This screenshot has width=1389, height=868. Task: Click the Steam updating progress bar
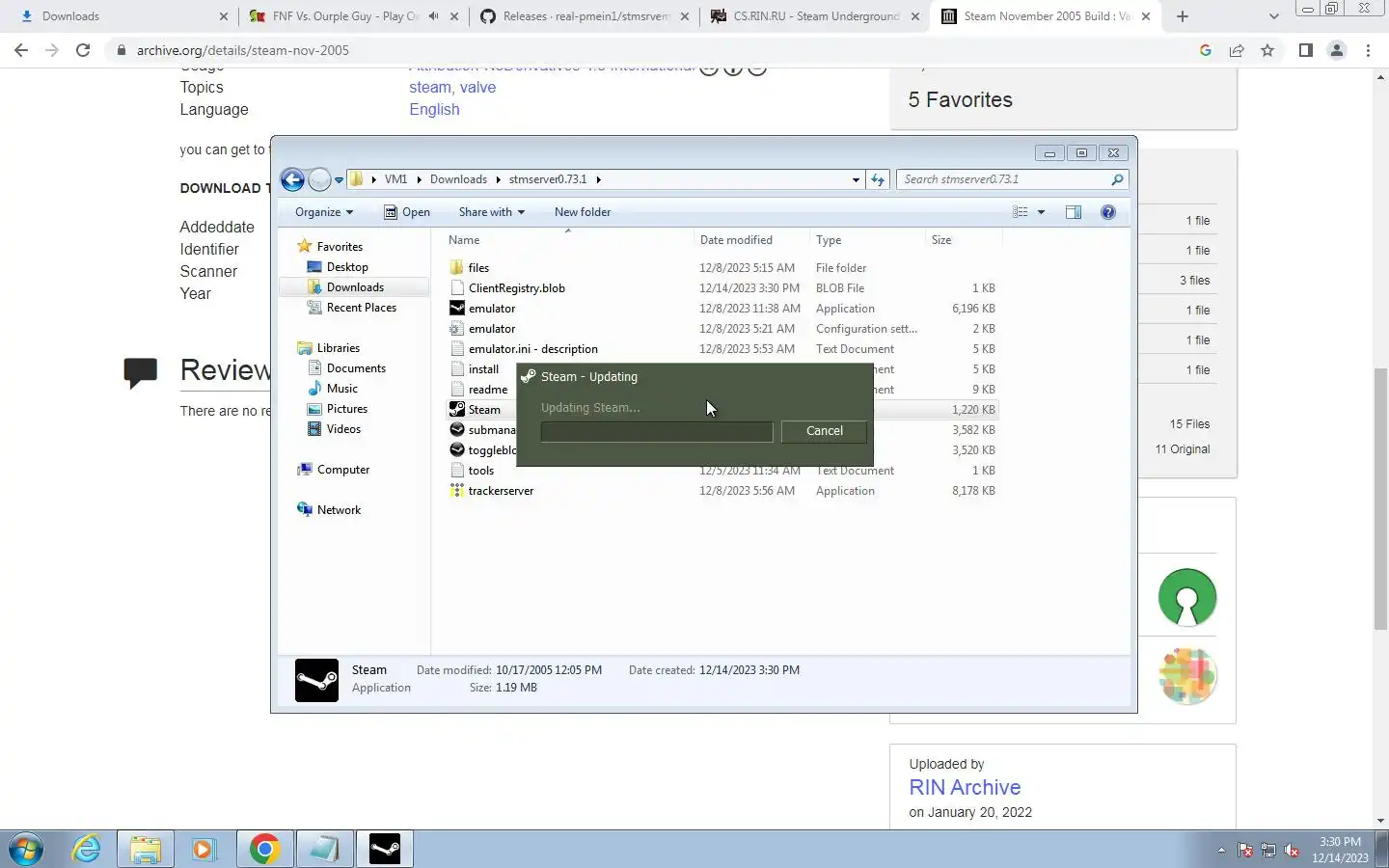[x=657, y=432]
